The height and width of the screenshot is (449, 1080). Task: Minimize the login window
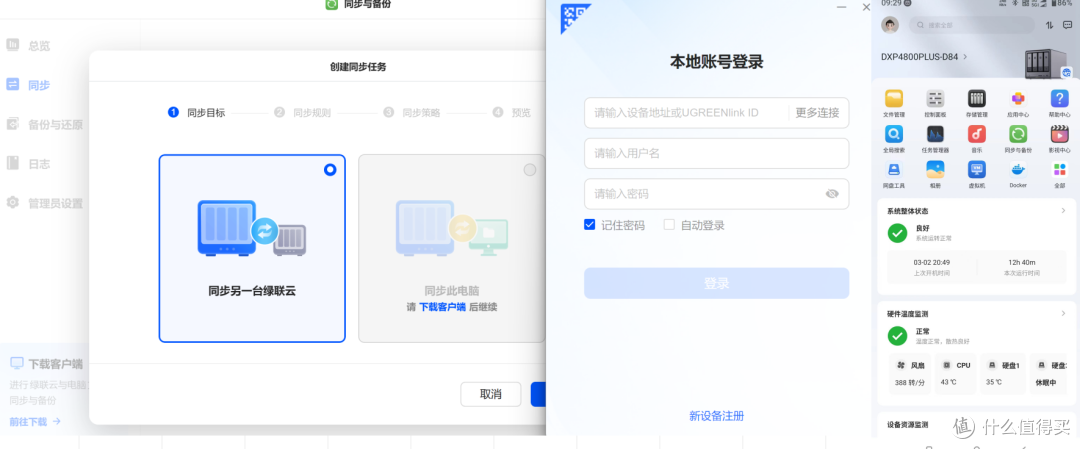tap(841, 7)
